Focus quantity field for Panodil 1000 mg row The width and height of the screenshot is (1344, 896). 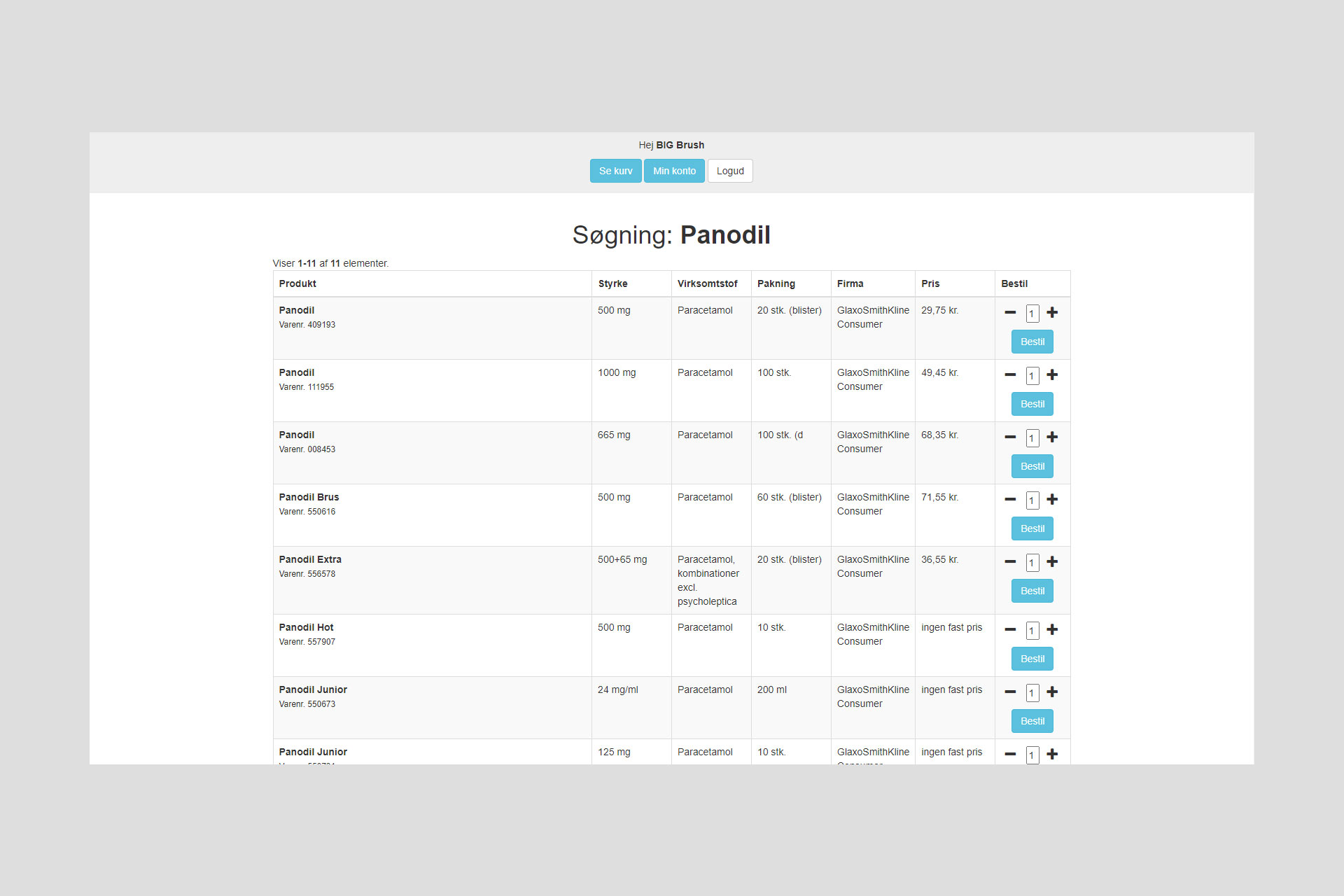(x=1032, y=375)
